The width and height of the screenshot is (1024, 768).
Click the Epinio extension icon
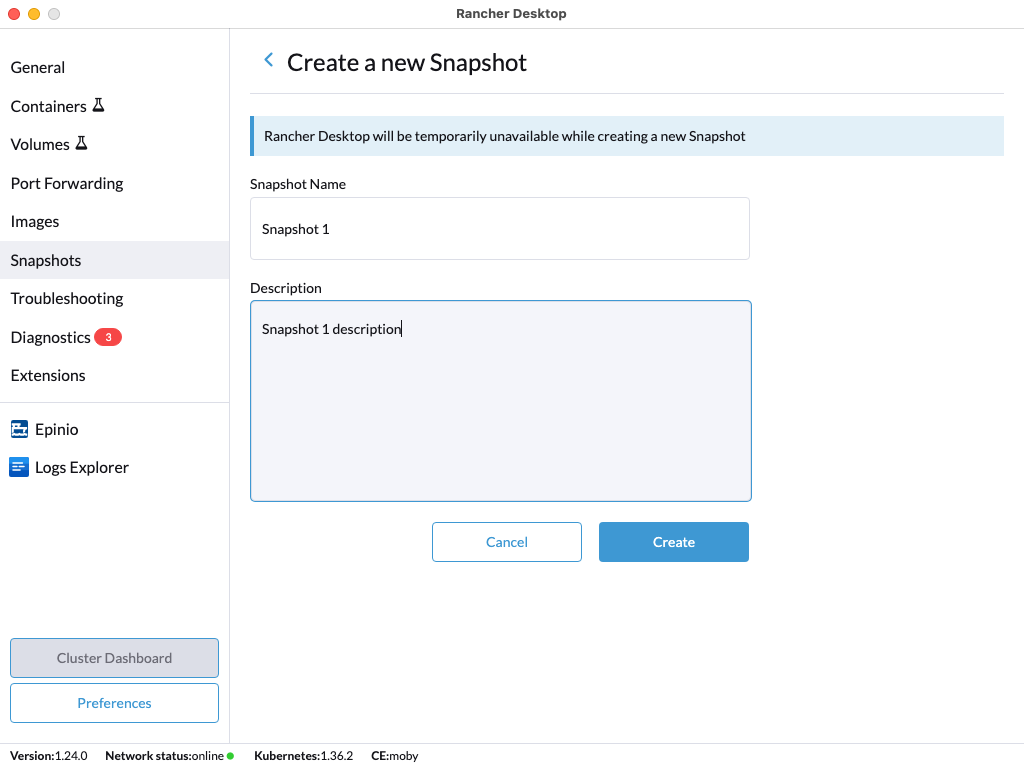[19, 429]
